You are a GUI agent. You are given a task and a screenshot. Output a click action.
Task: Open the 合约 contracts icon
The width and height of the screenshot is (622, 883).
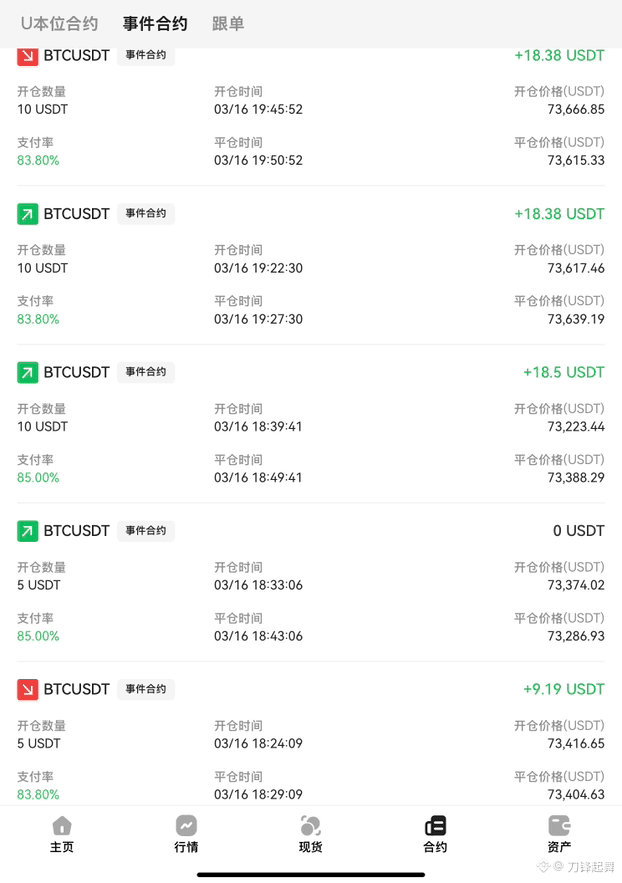[x=435, y=834]
